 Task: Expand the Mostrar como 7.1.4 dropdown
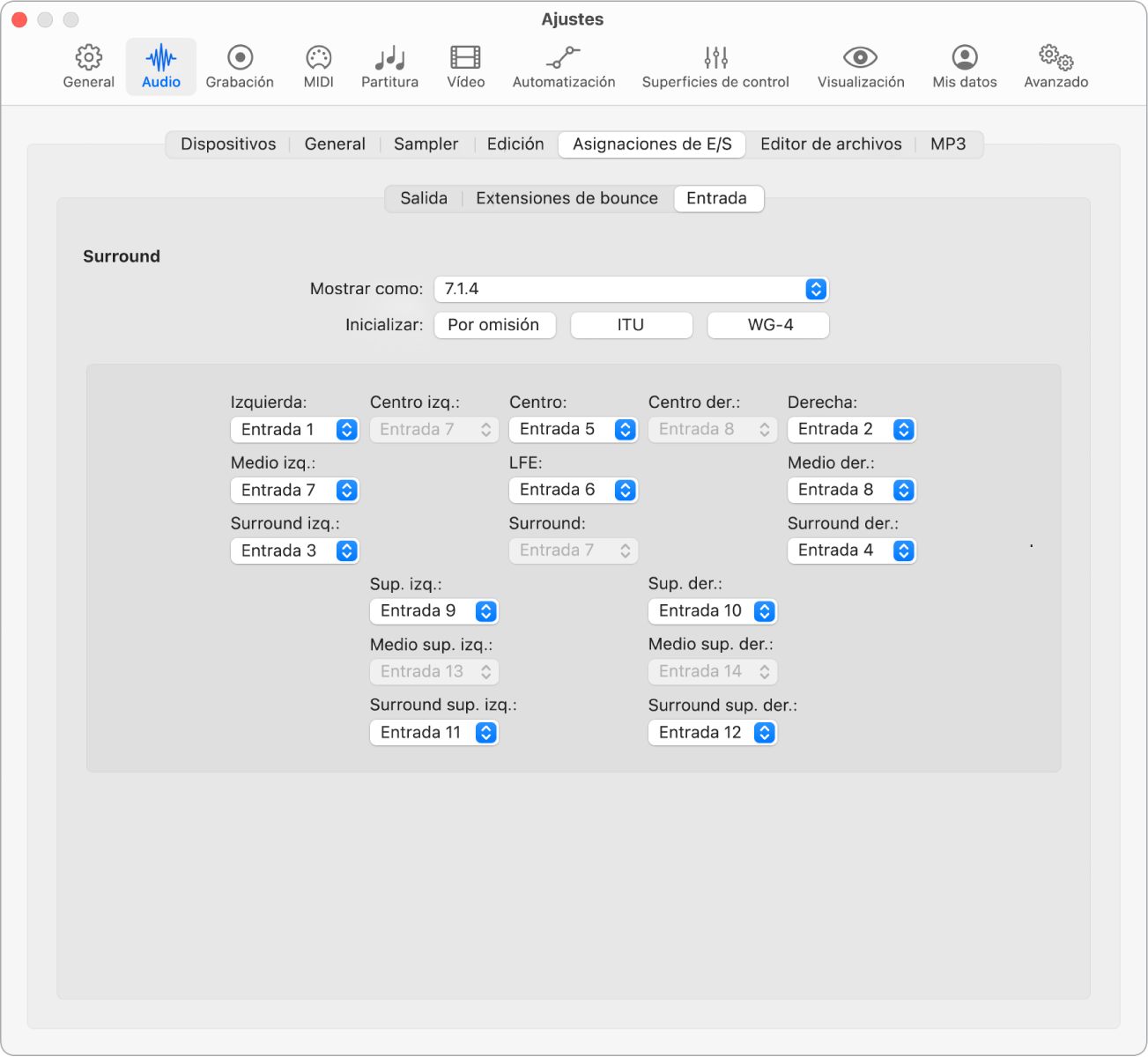coord(631,289)
